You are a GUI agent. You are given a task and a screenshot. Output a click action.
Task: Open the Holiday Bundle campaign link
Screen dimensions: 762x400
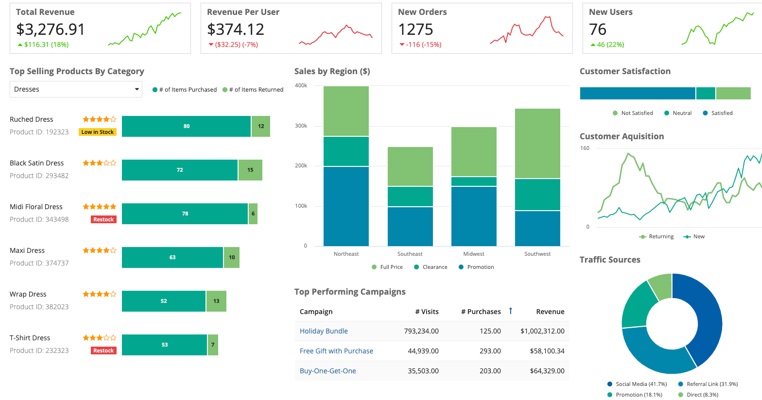[x=324, y=331]
